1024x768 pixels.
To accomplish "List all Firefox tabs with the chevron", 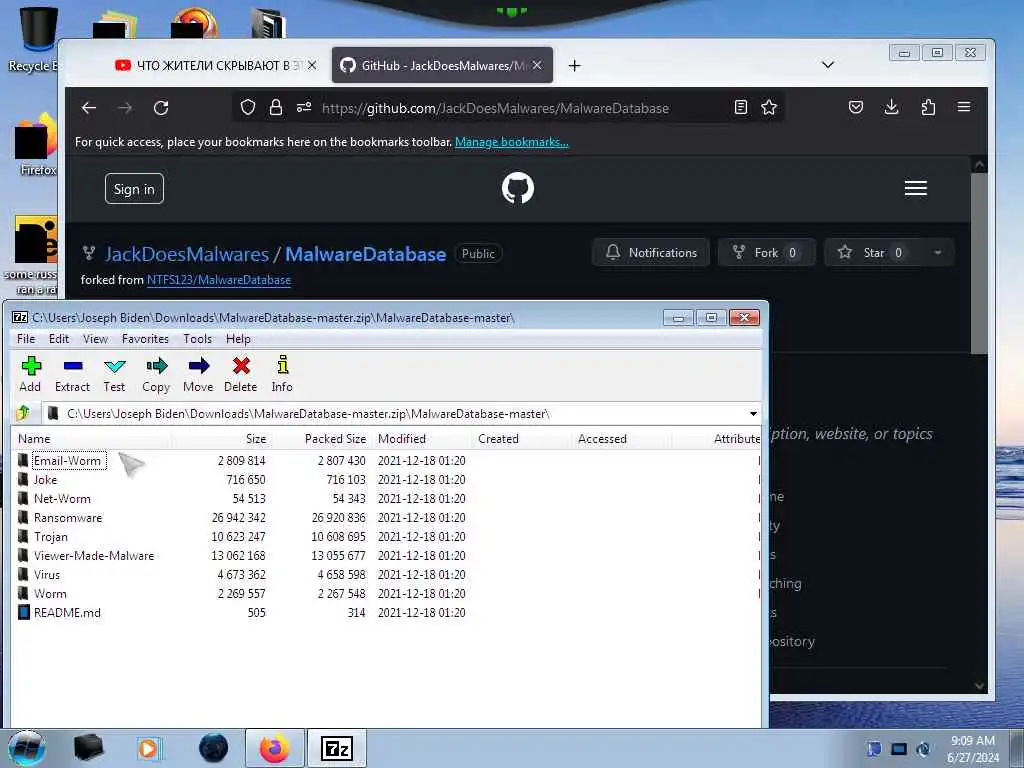I will click(x=827, y=65).
